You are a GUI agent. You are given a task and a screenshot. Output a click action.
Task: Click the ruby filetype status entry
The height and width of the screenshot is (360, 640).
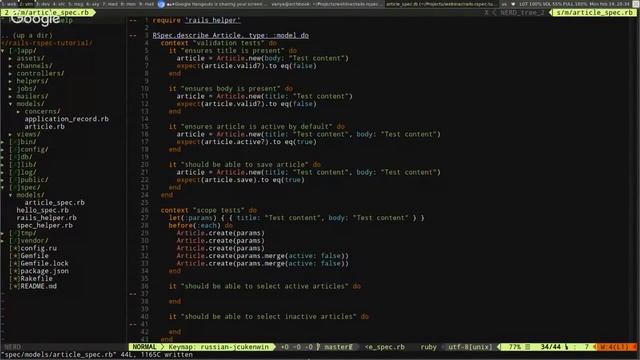[x=428, y=347]
